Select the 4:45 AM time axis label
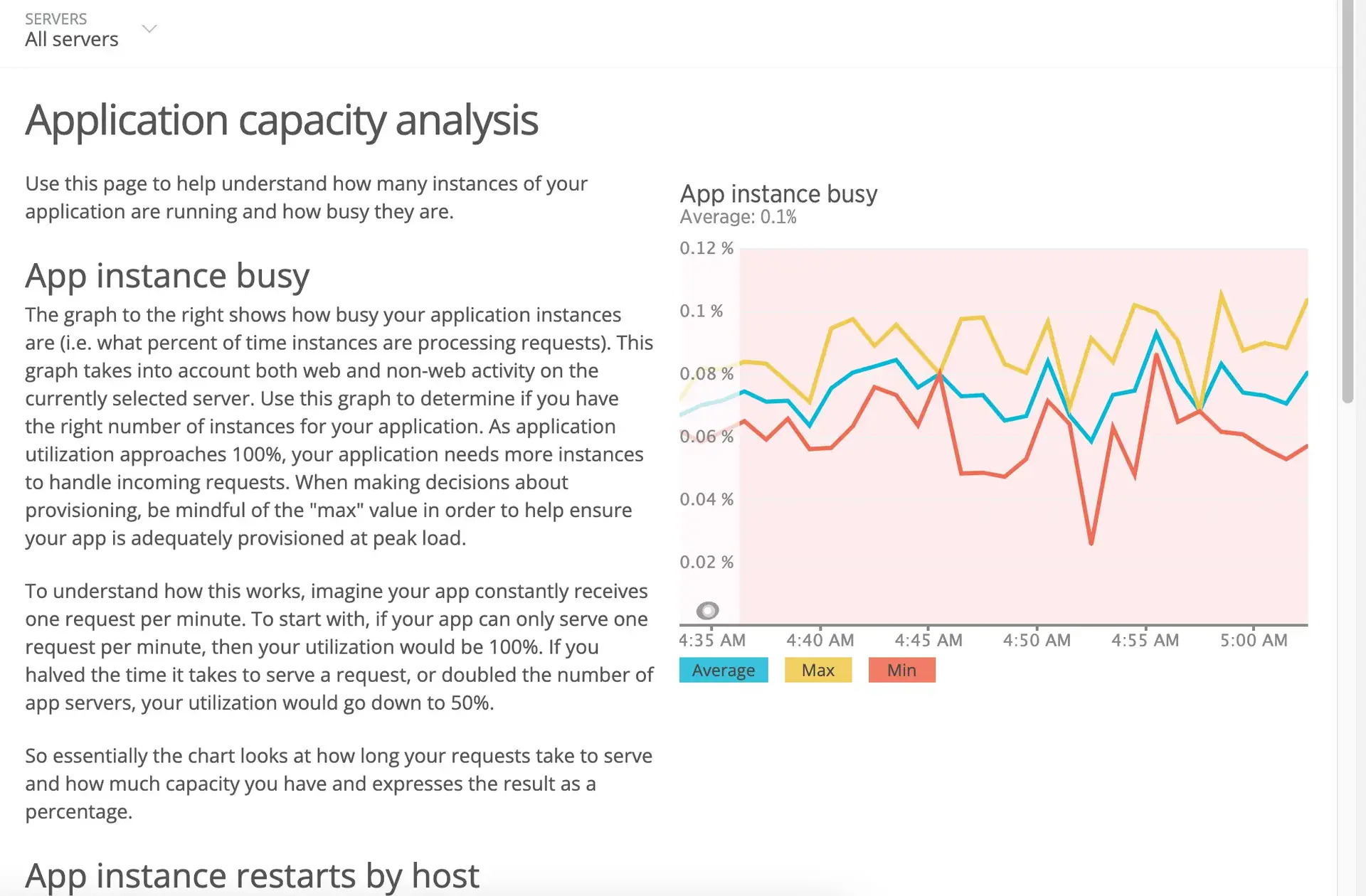 [928, 640]
